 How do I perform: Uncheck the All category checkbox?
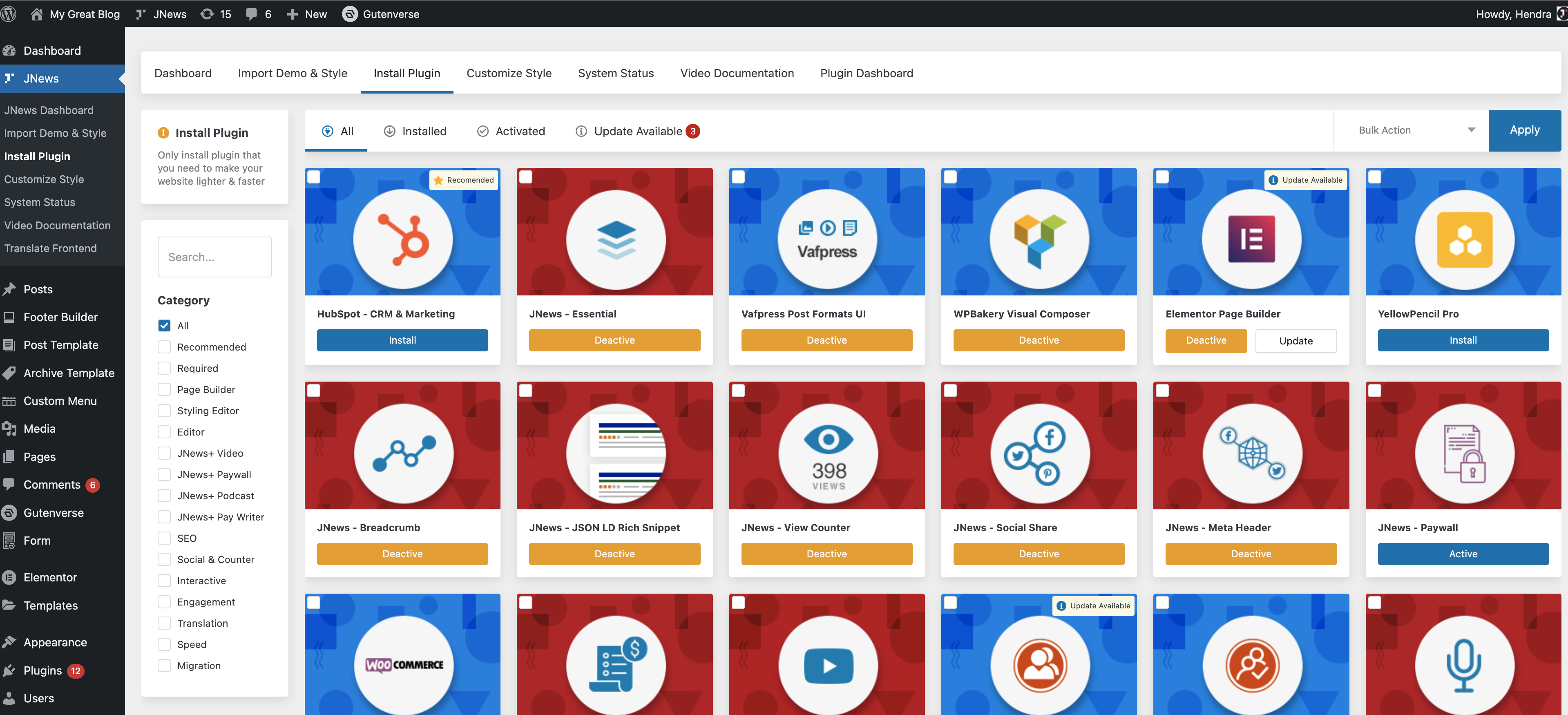(x=164, y=326)
